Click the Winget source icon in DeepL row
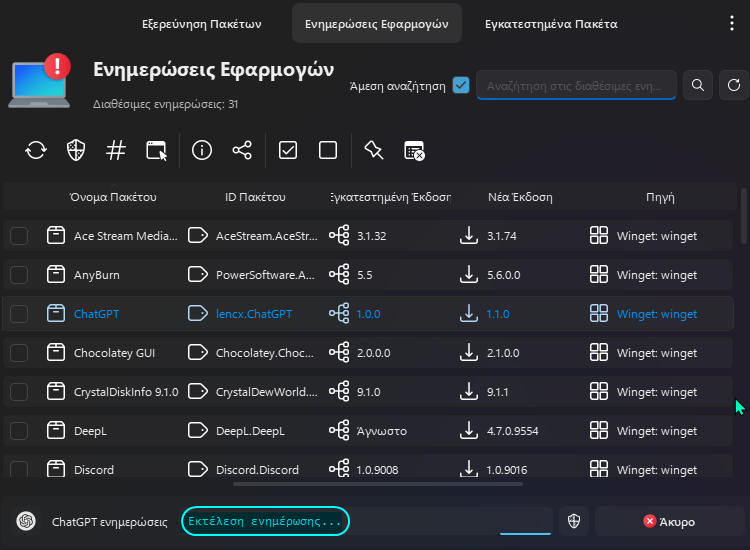The height and width of the screenshot is (550, 750). pyautogui.click(x=599, y=430)
